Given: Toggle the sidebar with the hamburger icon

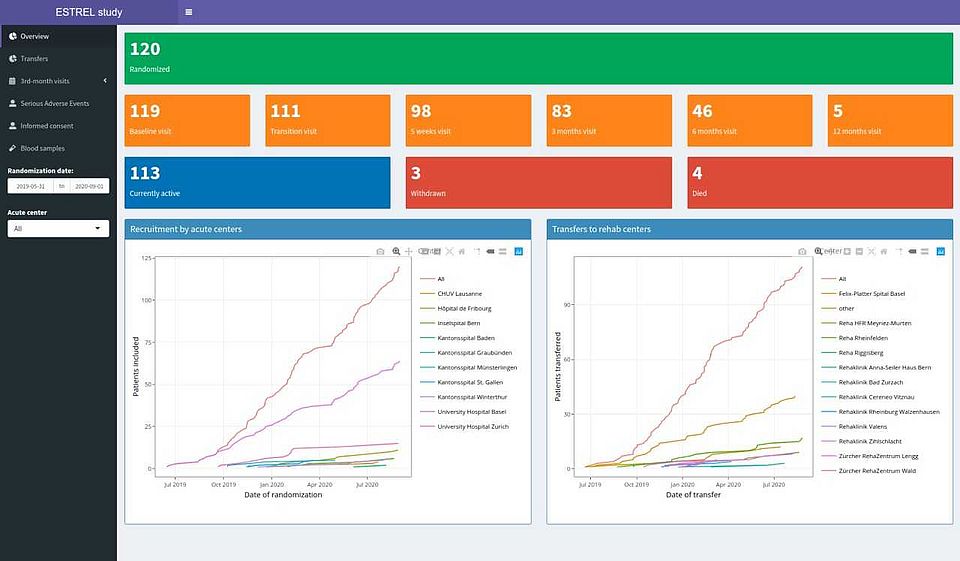Looking at the screenshot, I should coord(189,12).
